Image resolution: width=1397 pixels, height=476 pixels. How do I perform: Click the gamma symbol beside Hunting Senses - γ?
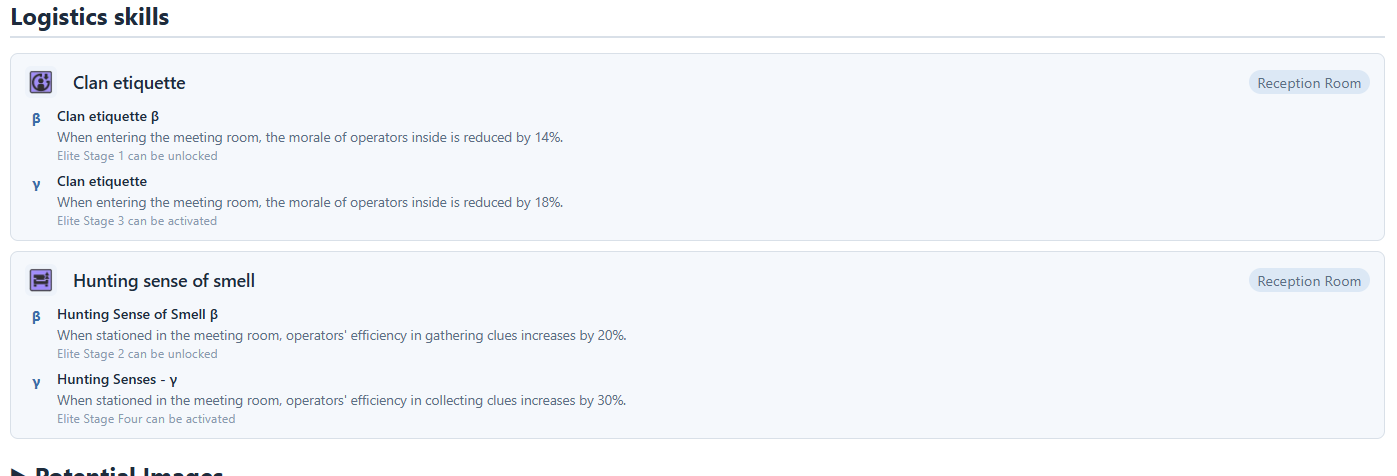[x=36, y=382]
